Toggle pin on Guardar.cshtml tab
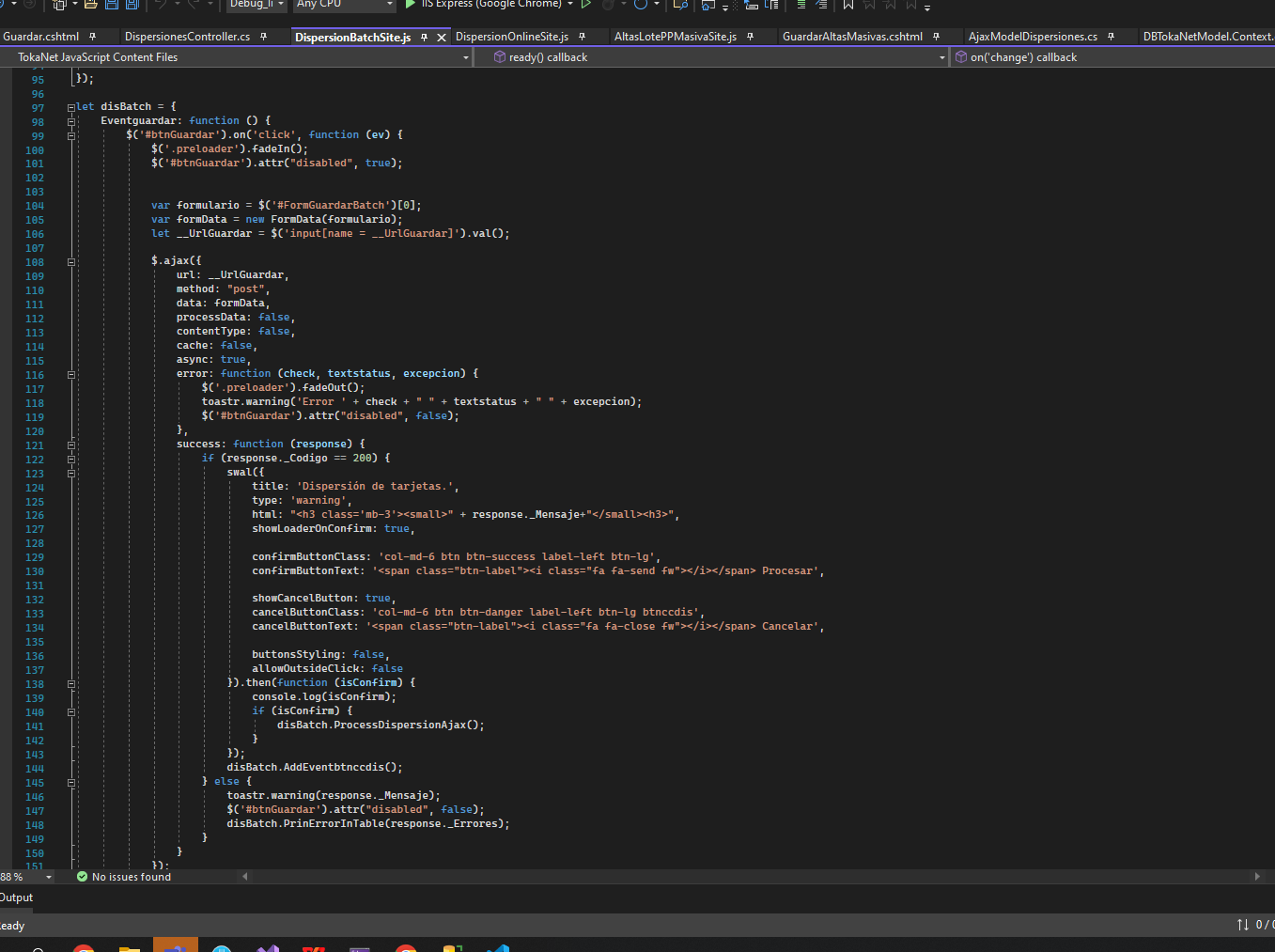The image size is (1275, 952). click(x=92, y=37)
